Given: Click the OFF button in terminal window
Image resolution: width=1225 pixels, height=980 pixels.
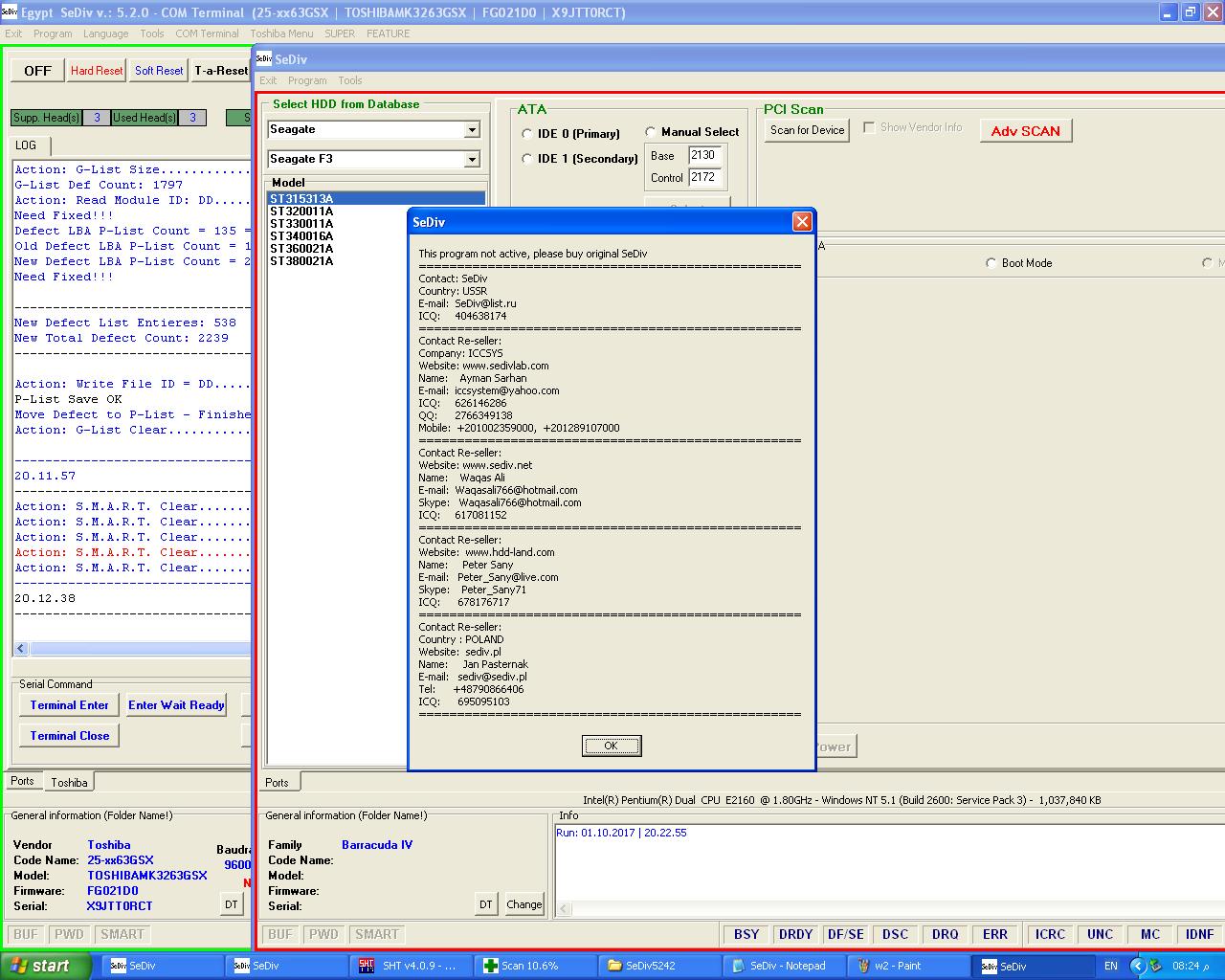Looking at the screenshot, I should (37, 71).
